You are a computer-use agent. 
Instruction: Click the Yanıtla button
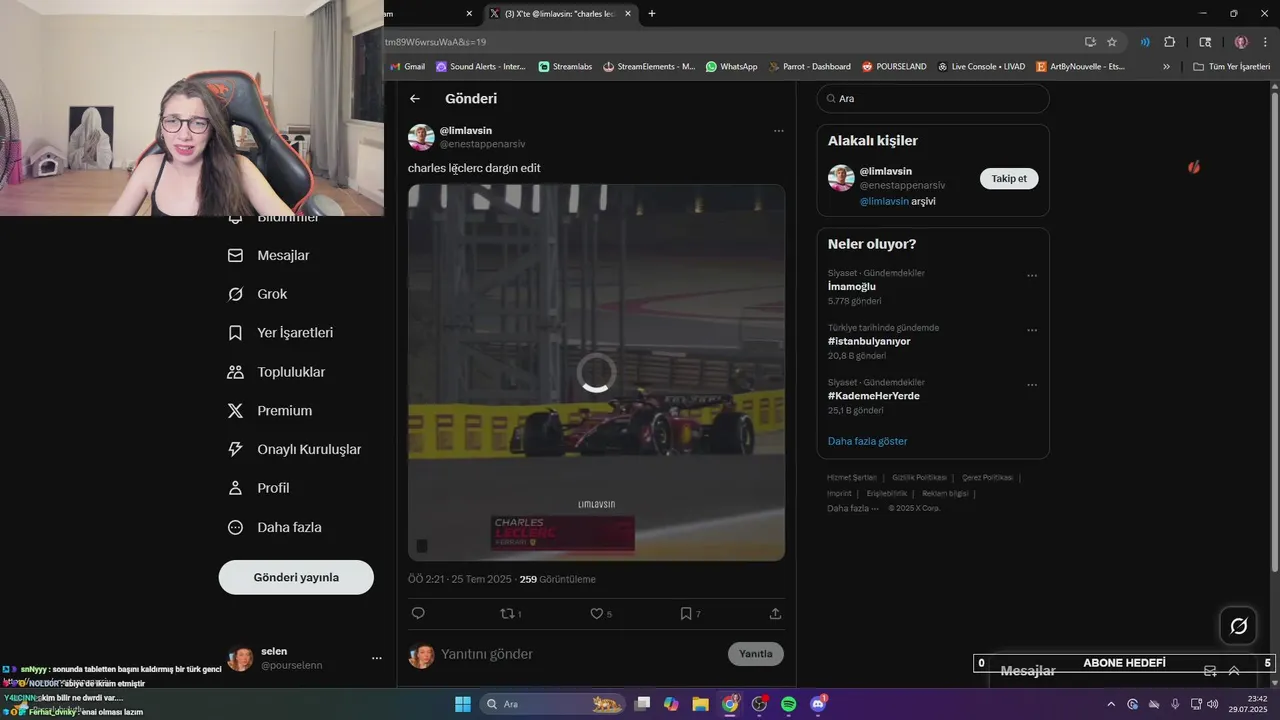point(756,654)
